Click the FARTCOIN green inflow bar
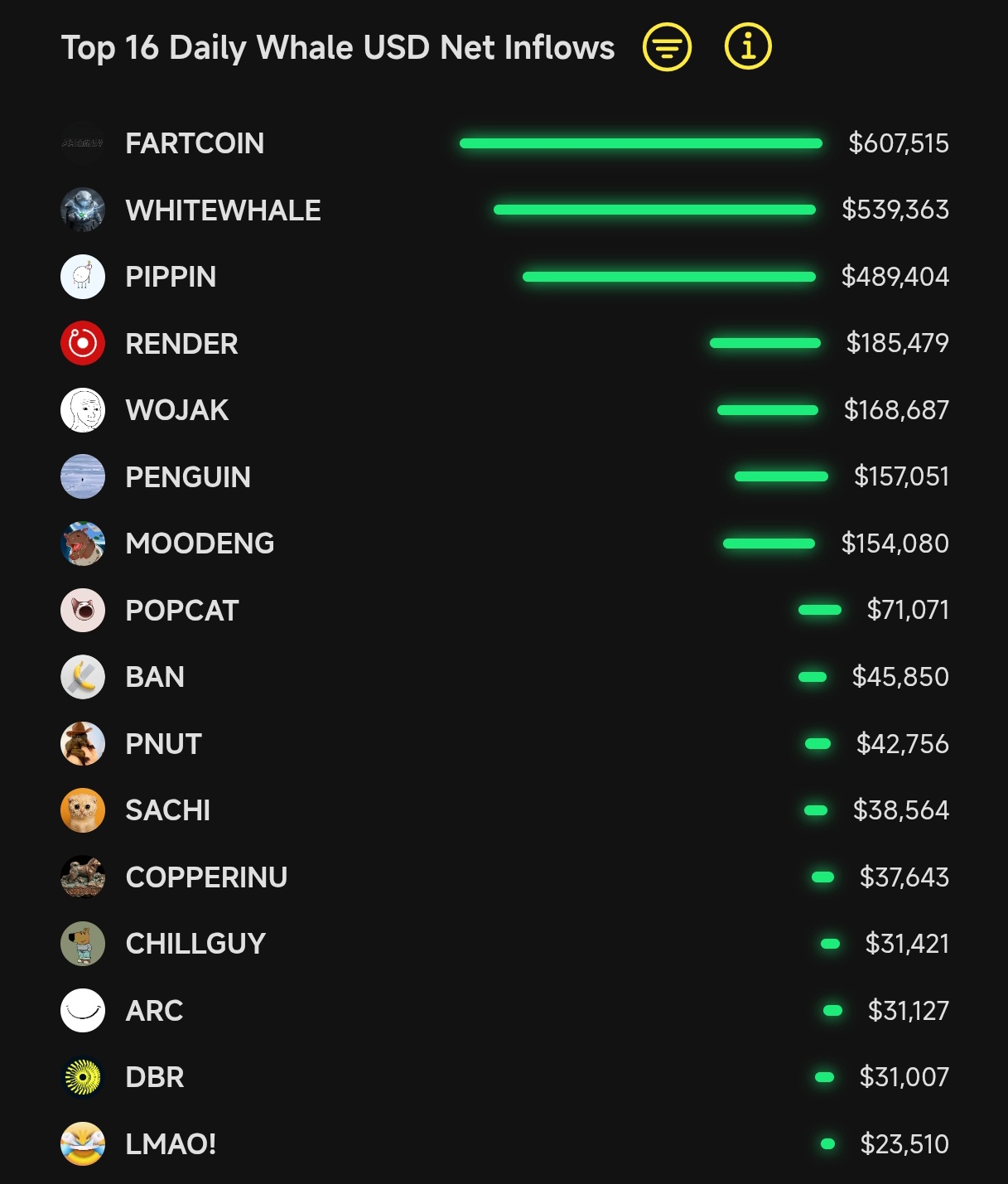Viewport: 1008px width, 1184px height. pos(640,143)
